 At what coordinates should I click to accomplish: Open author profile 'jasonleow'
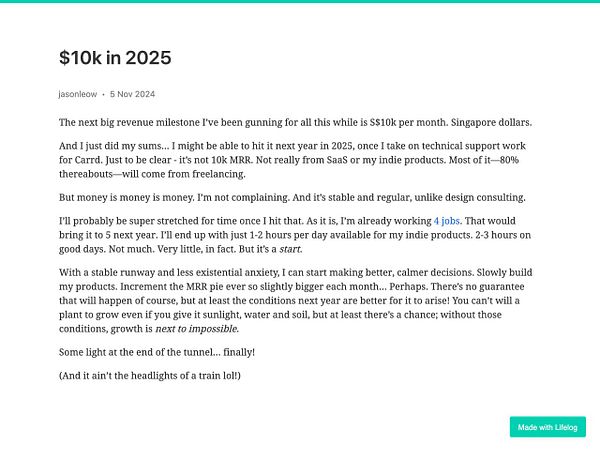[x=78, y=94]
